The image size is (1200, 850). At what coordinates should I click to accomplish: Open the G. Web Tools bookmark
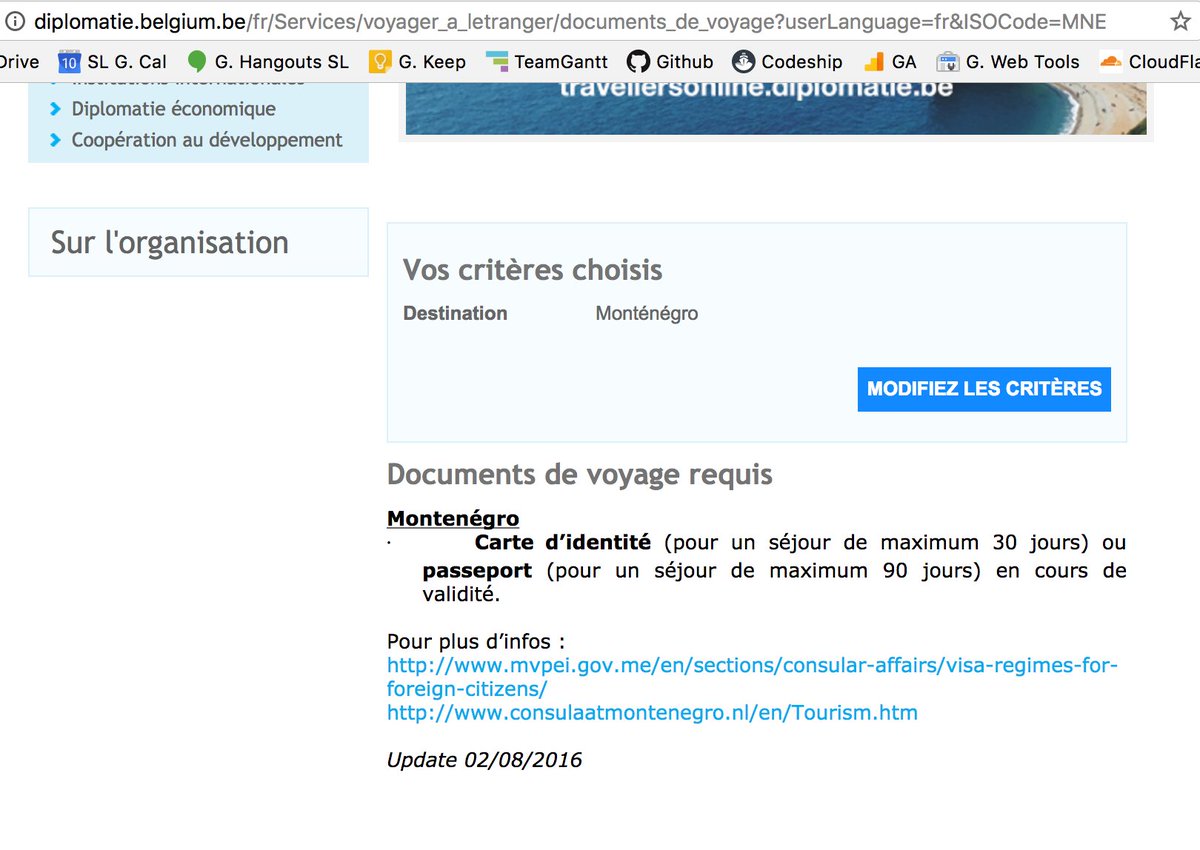click(1008, 61)
